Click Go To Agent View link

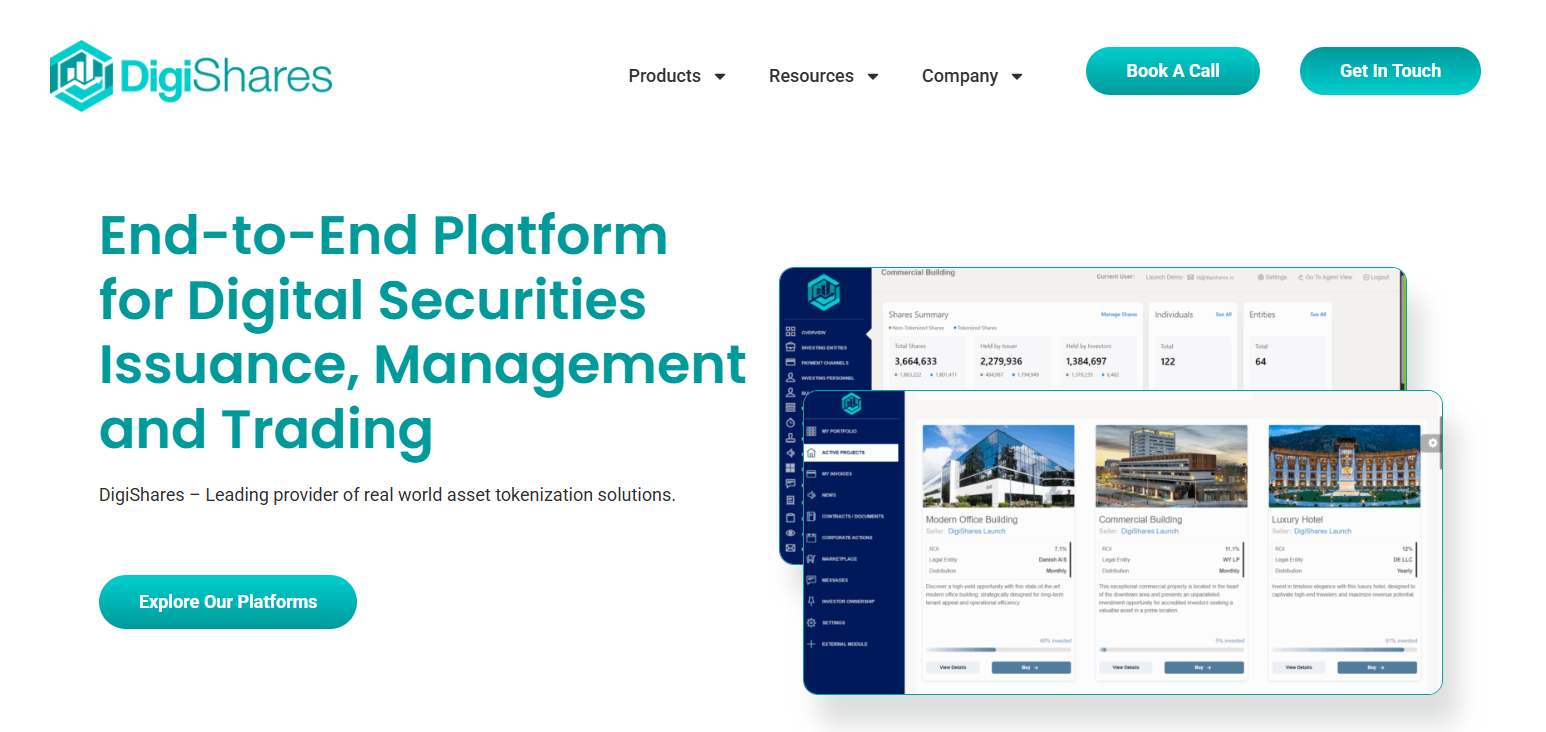click(1324, 277)
